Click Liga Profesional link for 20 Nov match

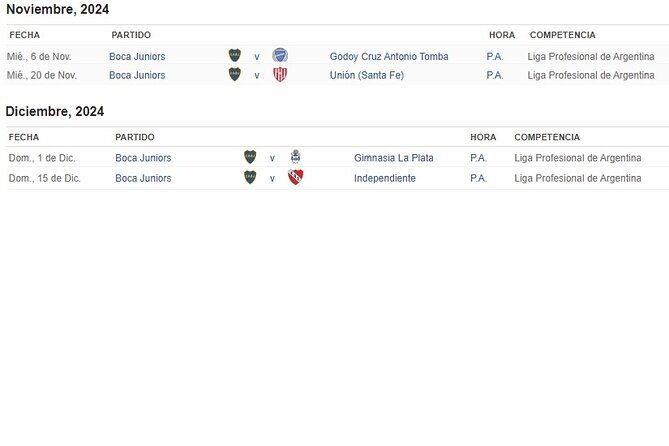pyautogui.click(x=591, y=75)
